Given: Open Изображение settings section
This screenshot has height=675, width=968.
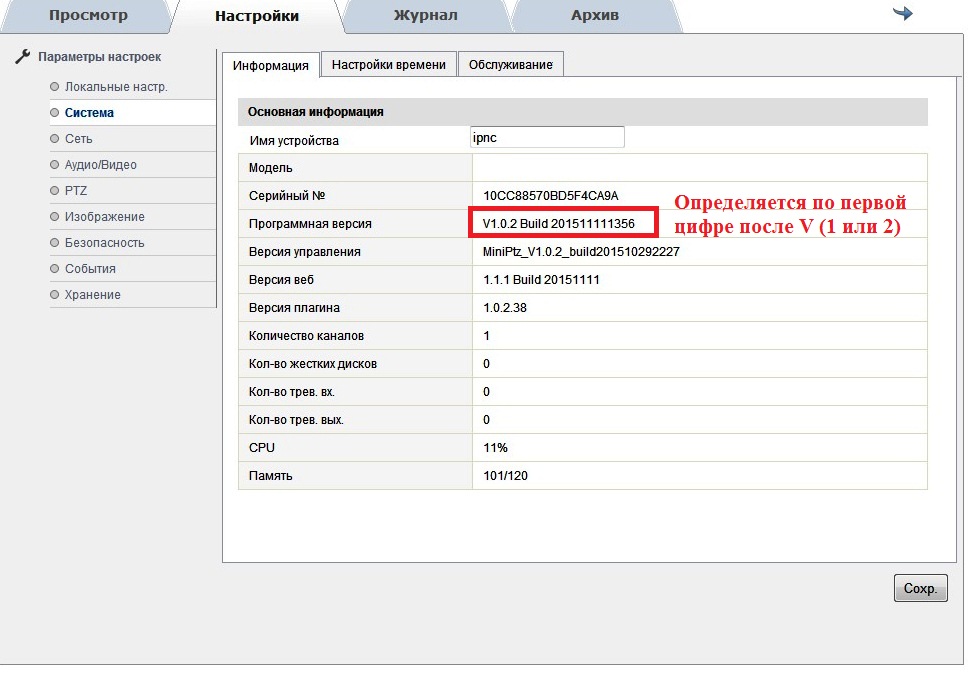Looking at the screenshot, I should coord(104,217).
